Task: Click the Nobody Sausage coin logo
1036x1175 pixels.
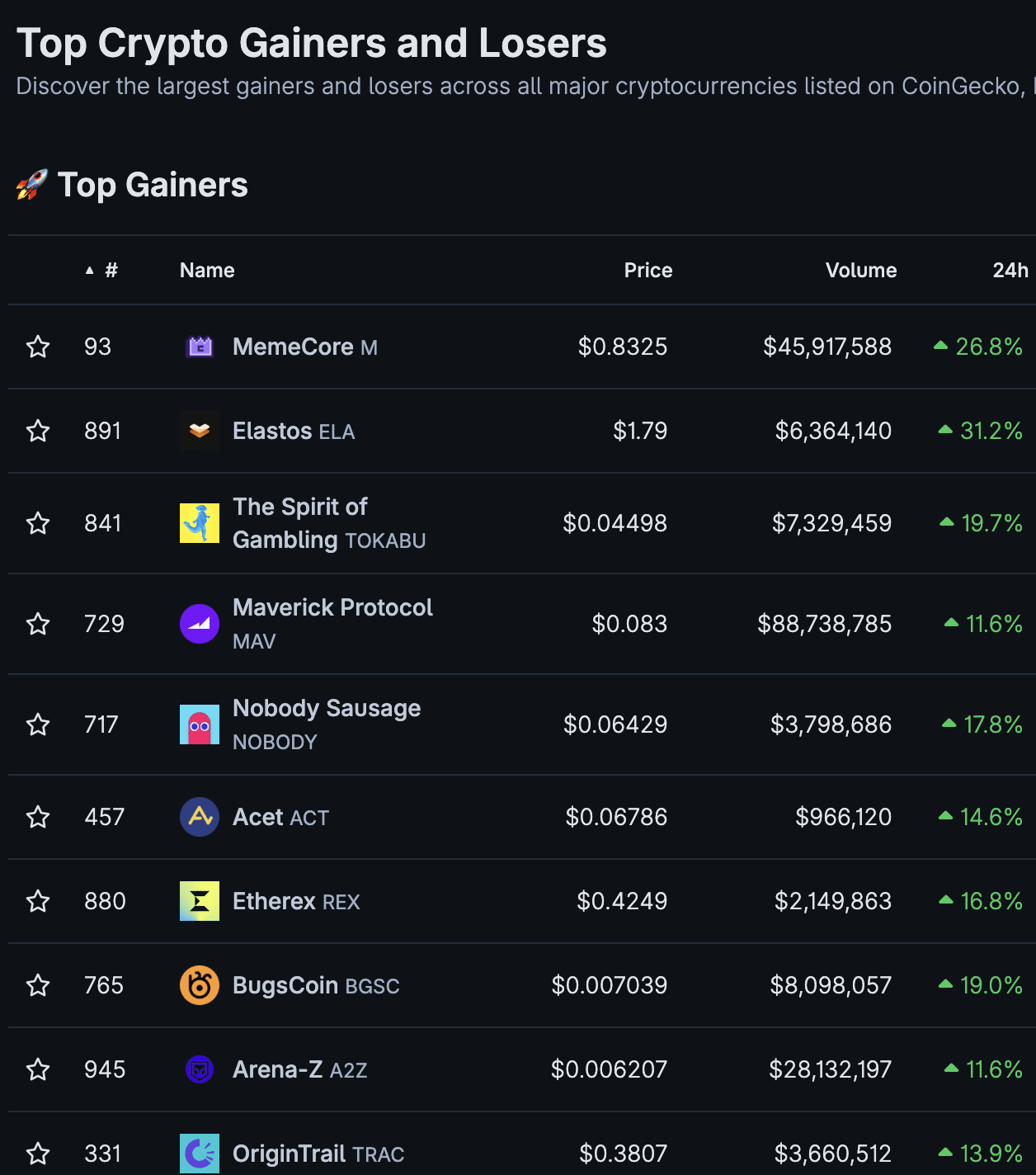Action: [x=200, y=724]
